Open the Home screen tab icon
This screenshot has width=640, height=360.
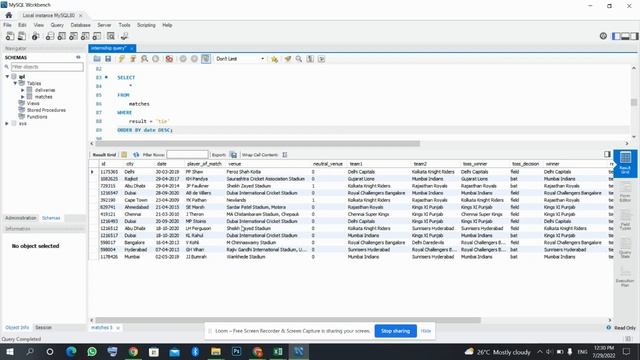pyautogui.click(x=9, y=15)
